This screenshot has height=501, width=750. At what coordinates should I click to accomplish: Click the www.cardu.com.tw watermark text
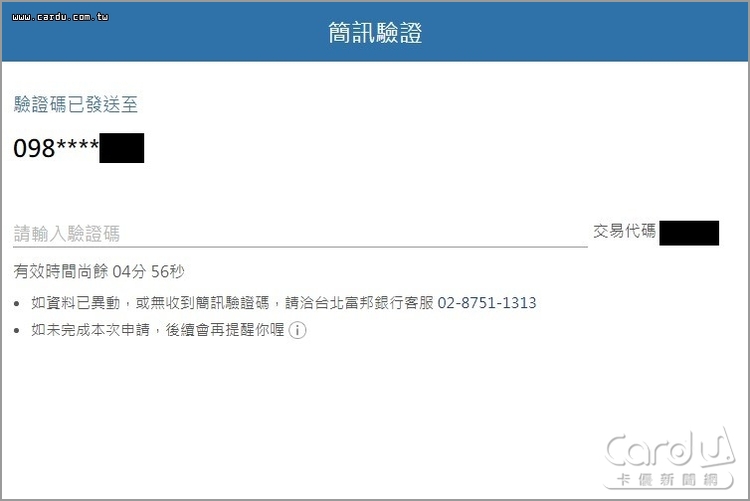coord(60,17)
